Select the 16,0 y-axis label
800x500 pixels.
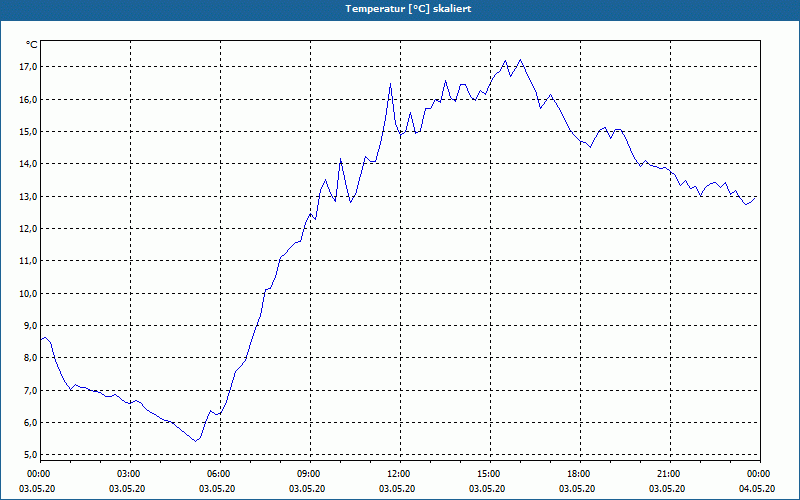click(x=28, y=99)
